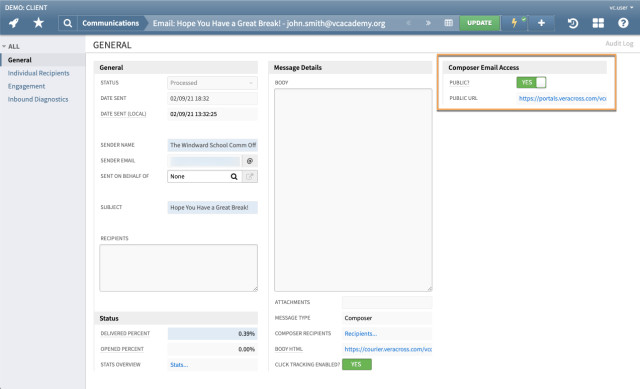
Task: Select General in the sidebar
Action: pos(20,60)
